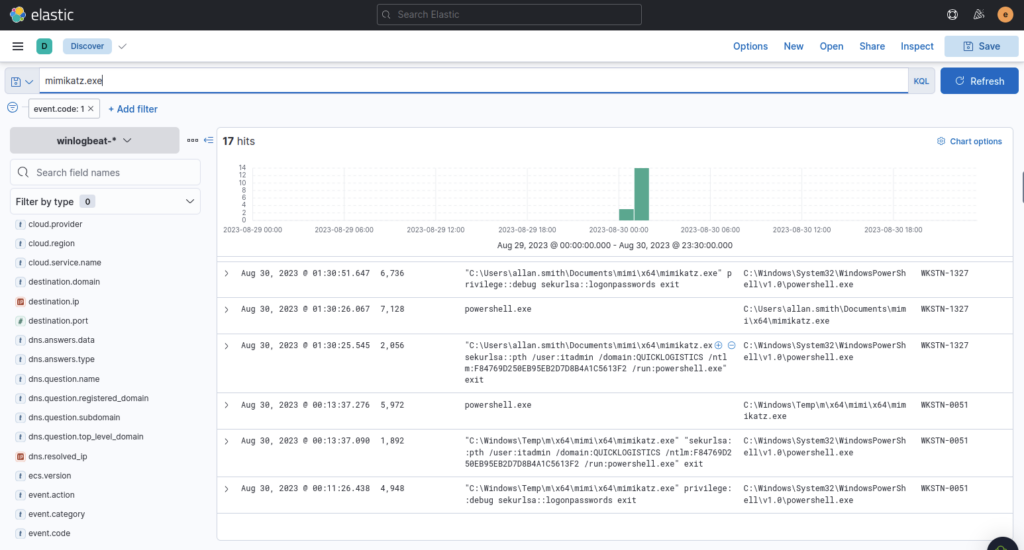
Task: Click the destination.port field type icon
Action: coord(20,321)
